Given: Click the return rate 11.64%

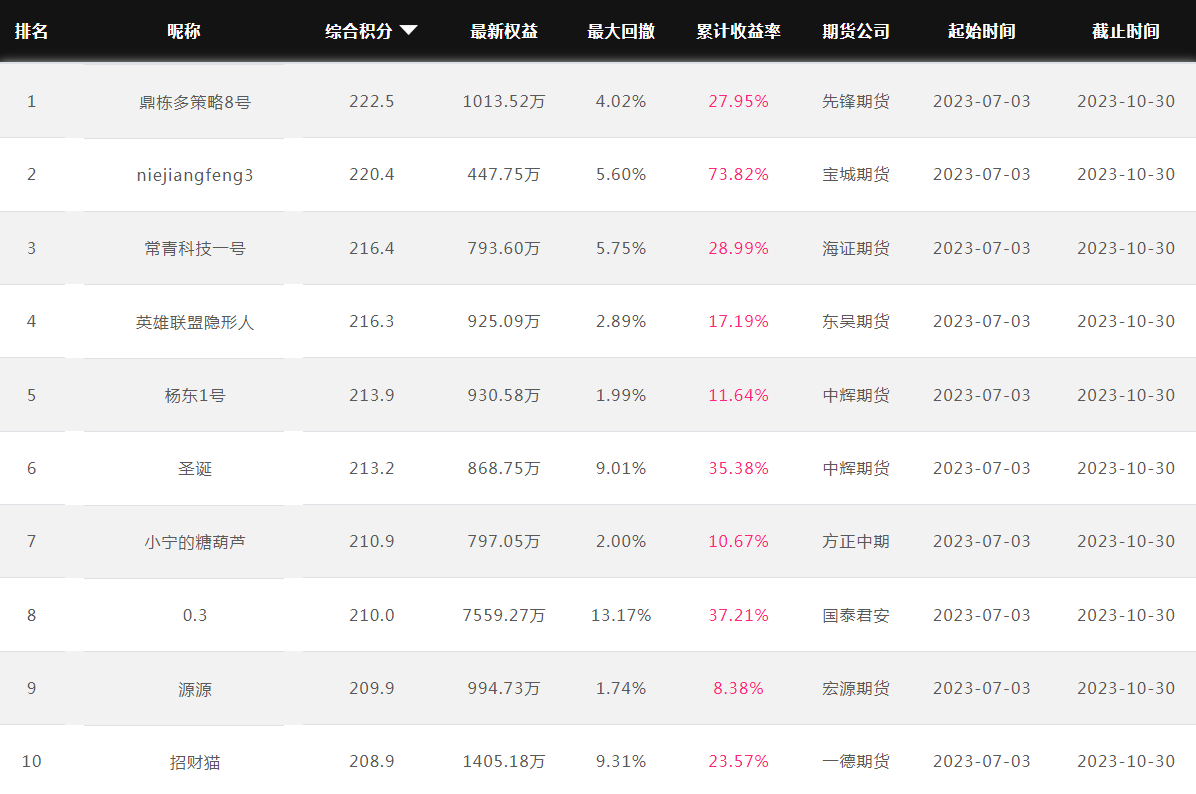Looking at the screenshot, I should coord(738,395).
